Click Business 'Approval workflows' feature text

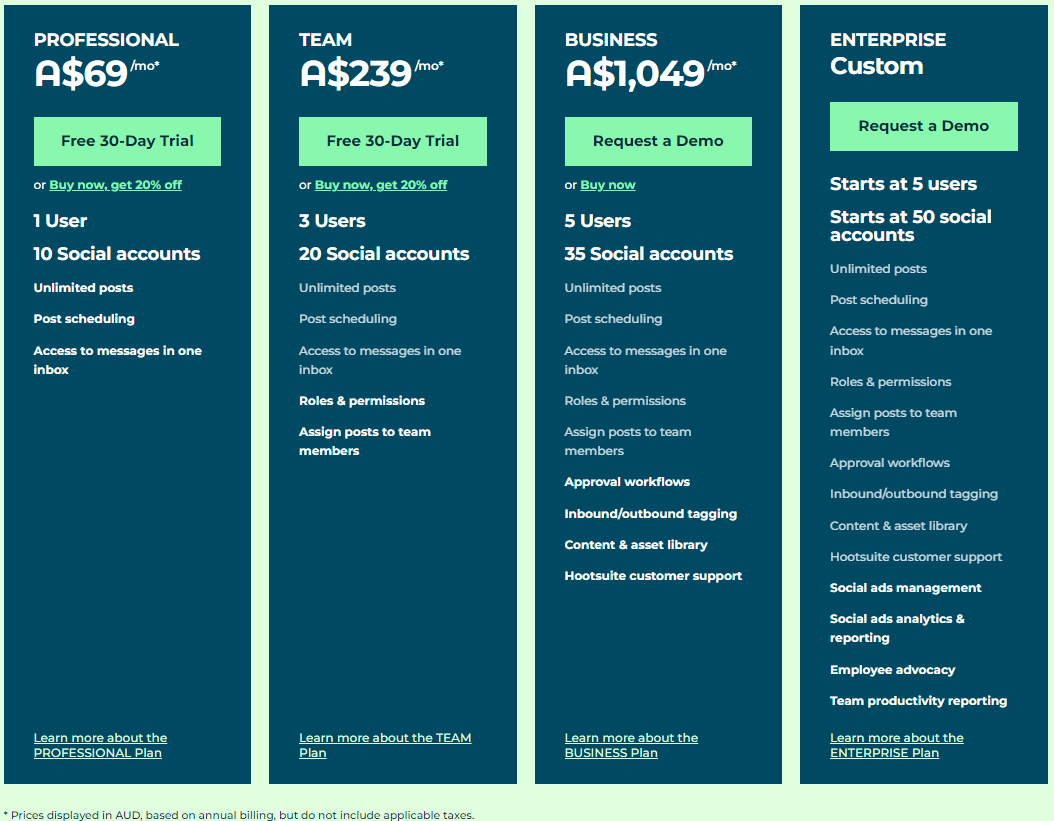click(x=627, y=482)
